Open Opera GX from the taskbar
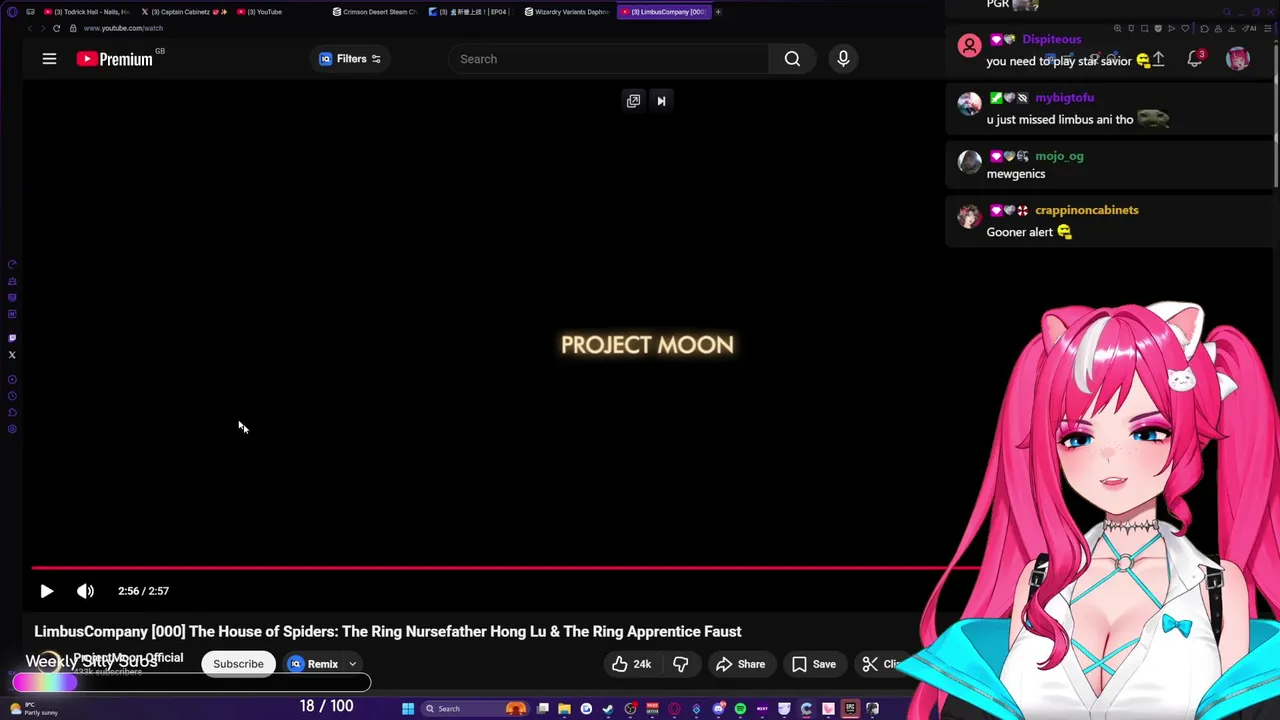This screenshot has width=1280, height=720. click(675, 709)
